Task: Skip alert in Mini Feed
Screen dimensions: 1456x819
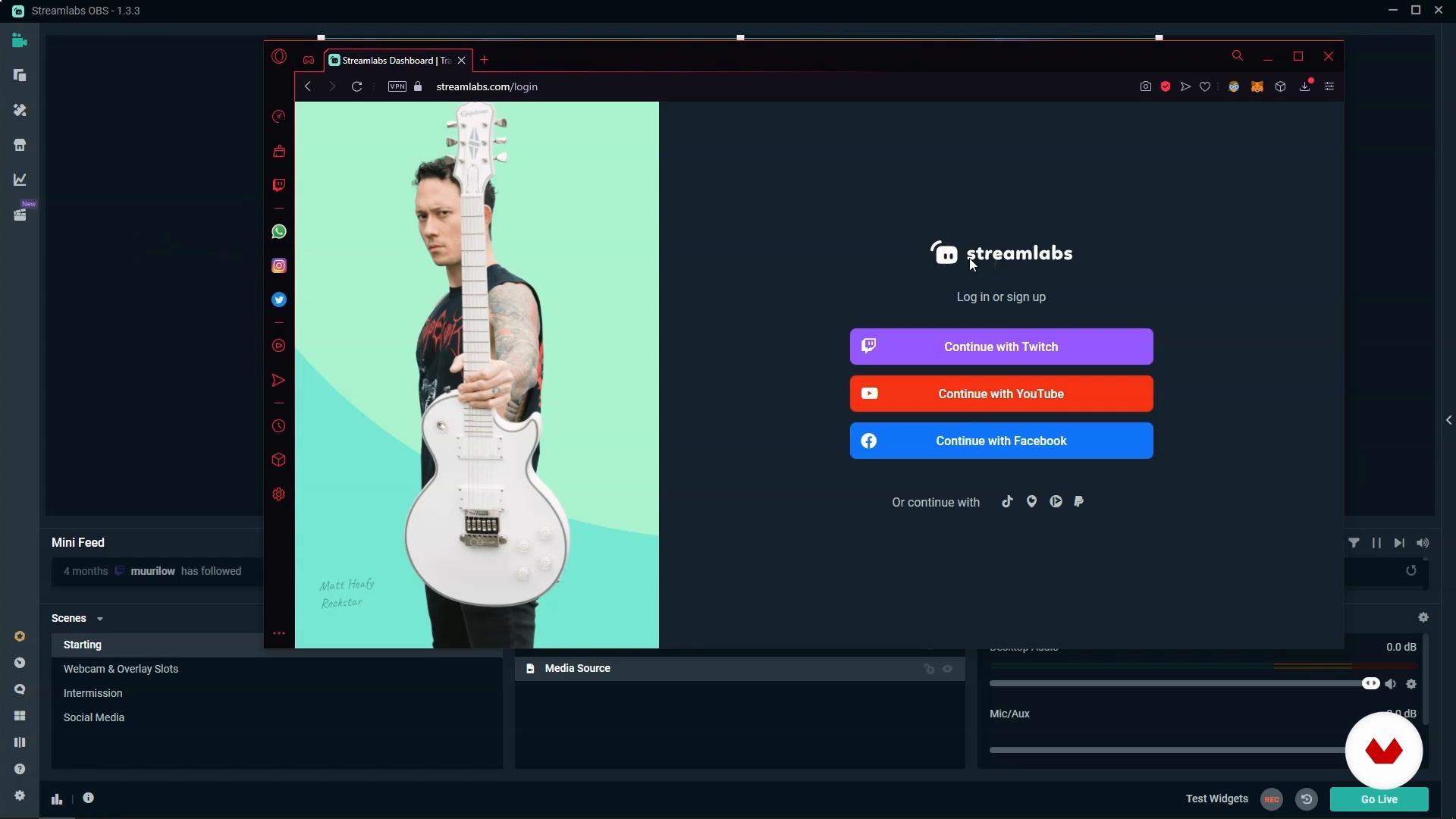Action: (1399, 543)
